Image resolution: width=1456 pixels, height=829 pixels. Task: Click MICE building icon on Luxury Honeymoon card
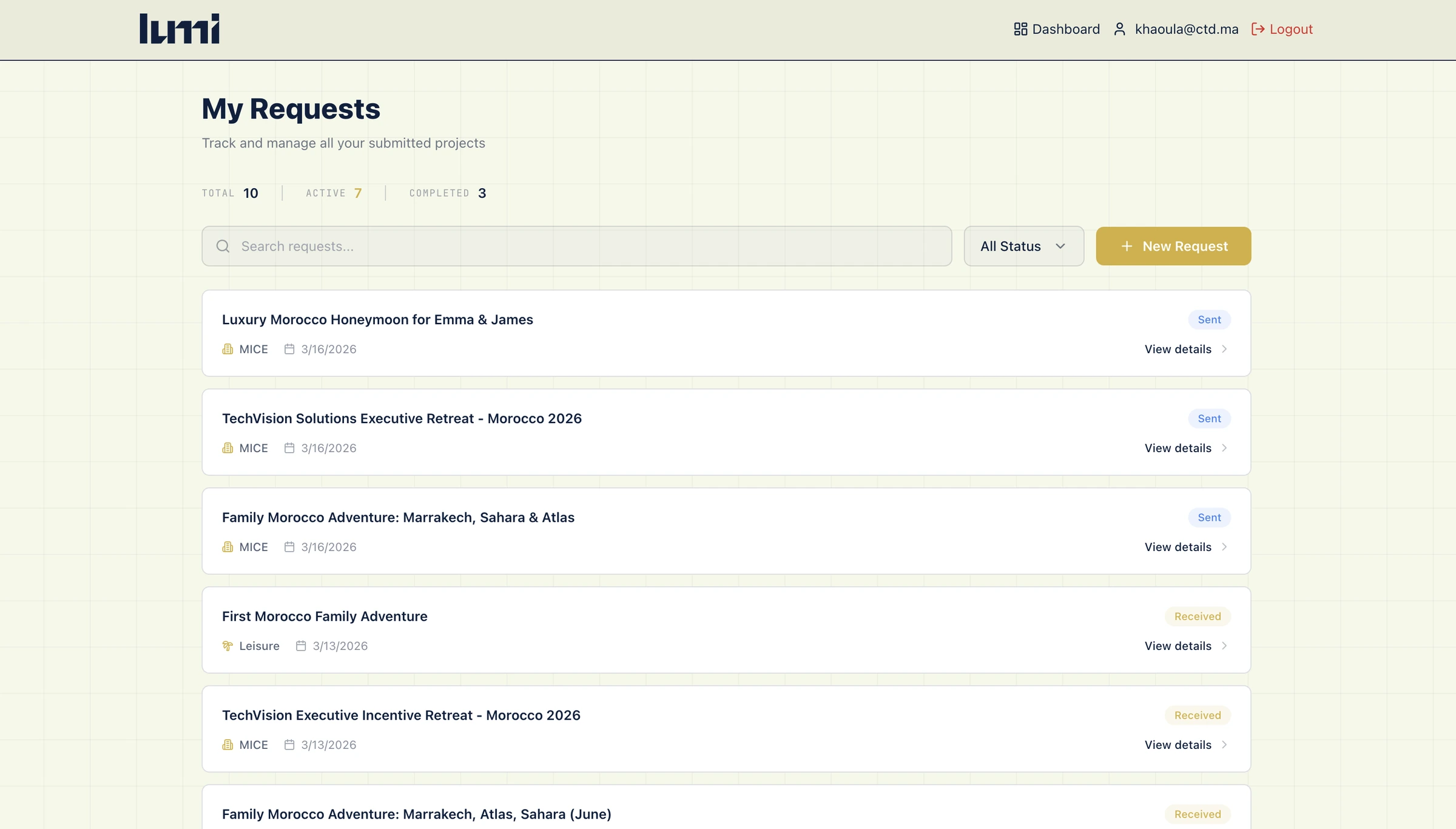(x=227, y=349)
